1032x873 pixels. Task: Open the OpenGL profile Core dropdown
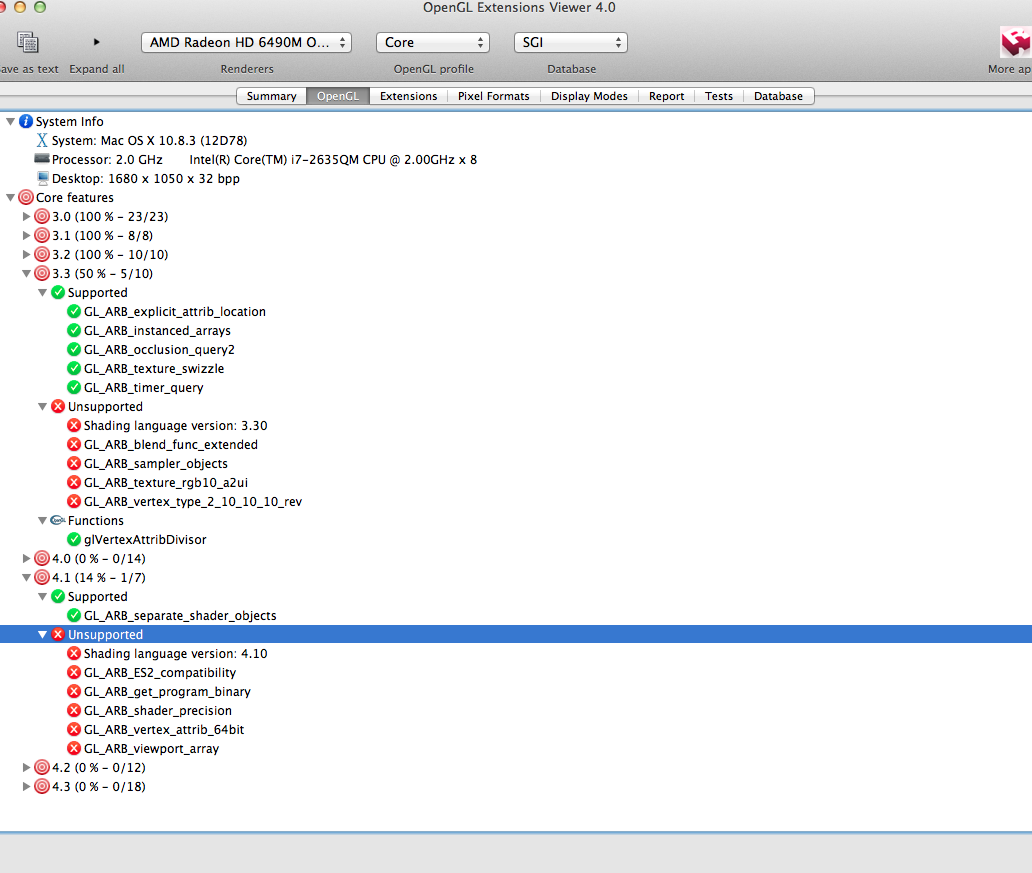[433, 43]
